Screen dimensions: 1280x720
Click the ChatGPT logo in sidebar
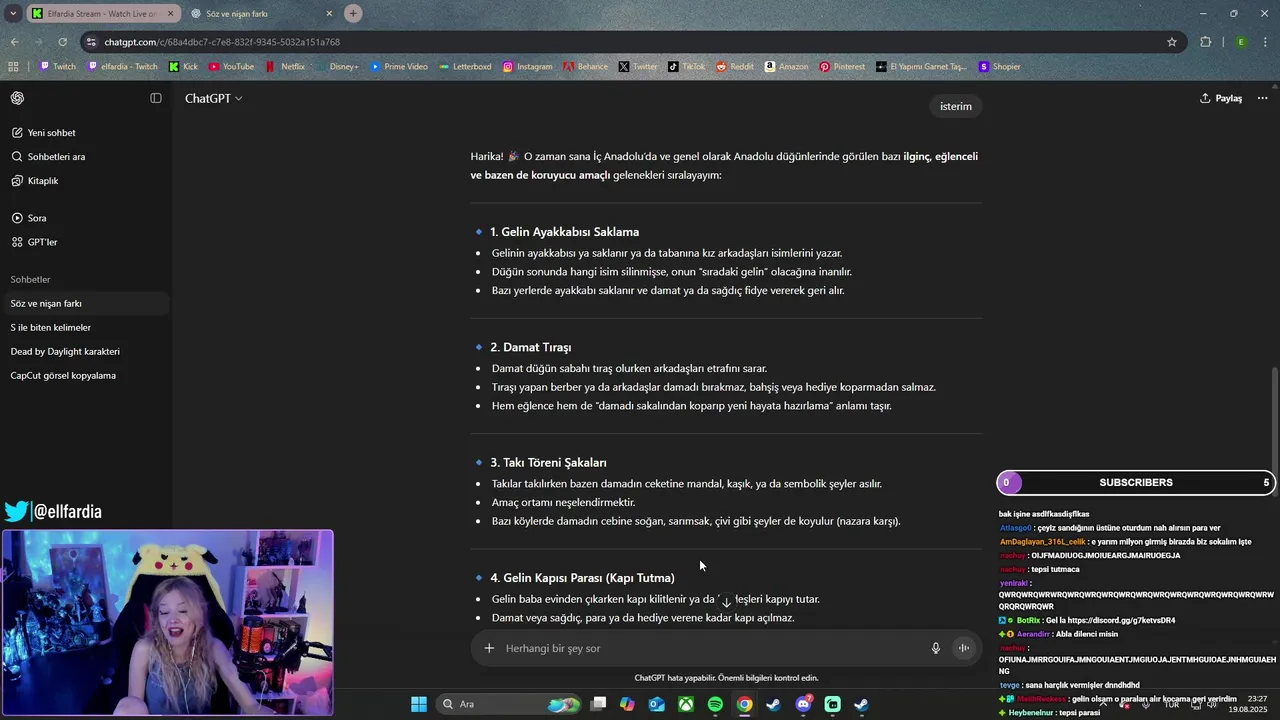coord(17,98)
